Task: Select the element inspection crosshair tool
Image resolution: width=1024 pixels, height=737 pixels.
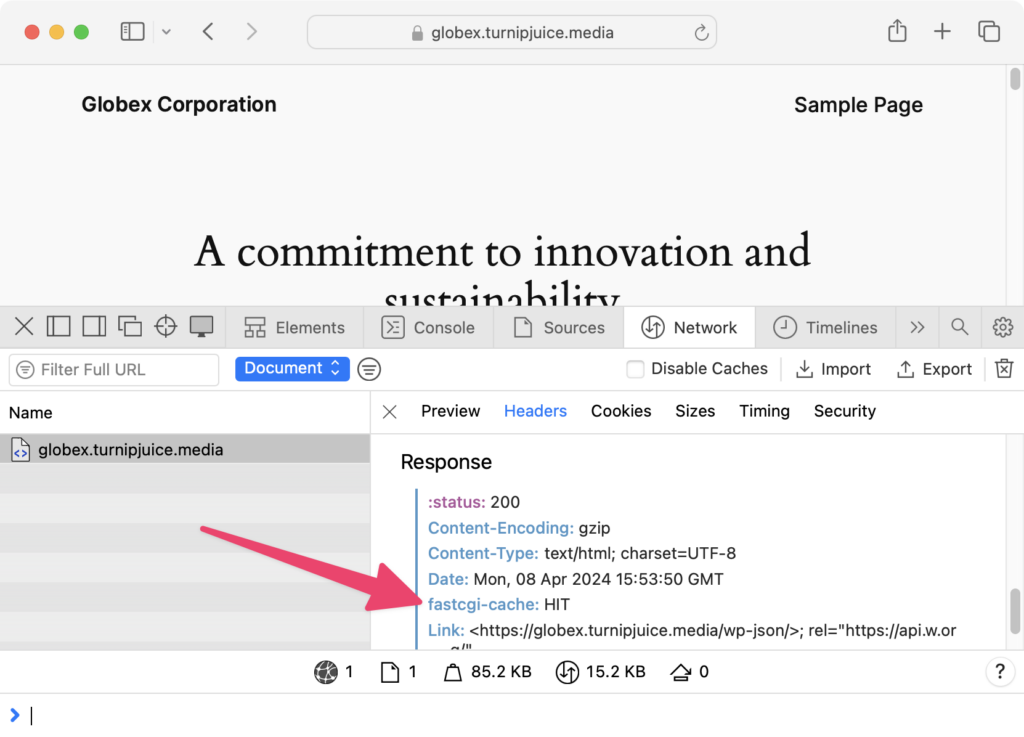Action: [165, 326]
